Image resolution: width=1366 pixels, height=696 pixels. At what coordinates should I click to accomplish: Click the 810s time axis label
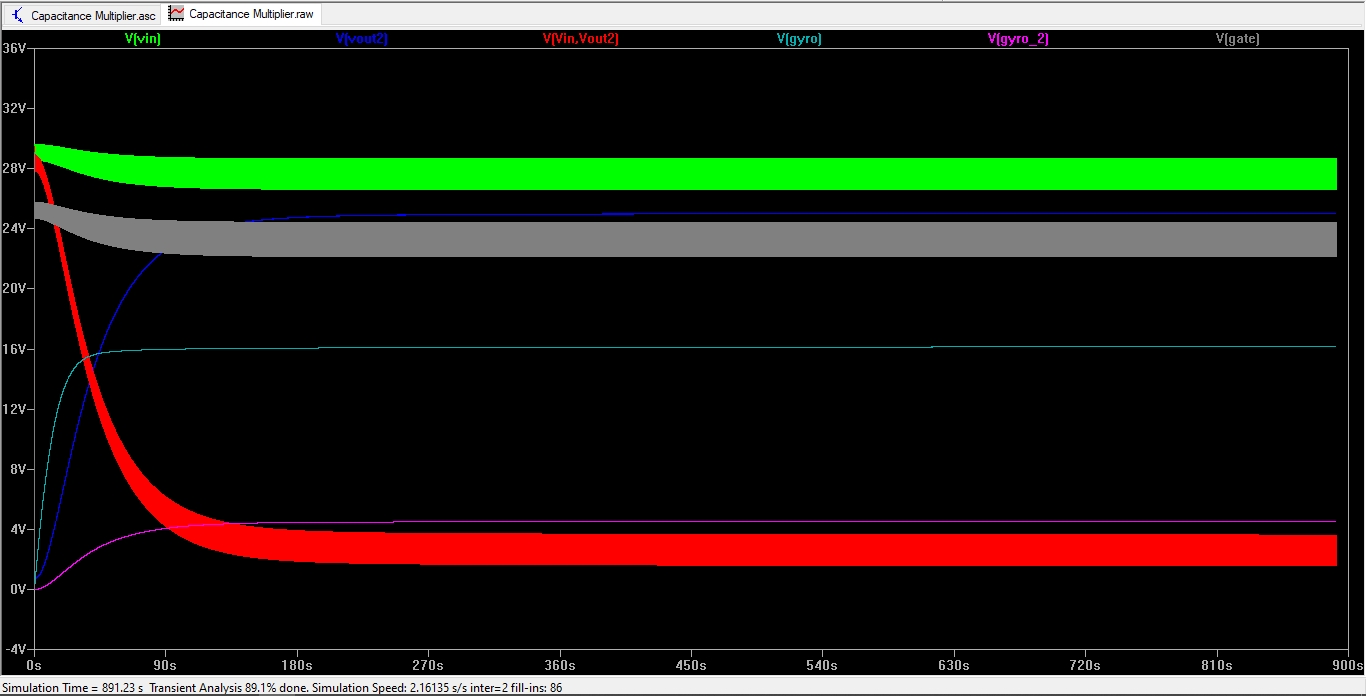[1216, 665]
